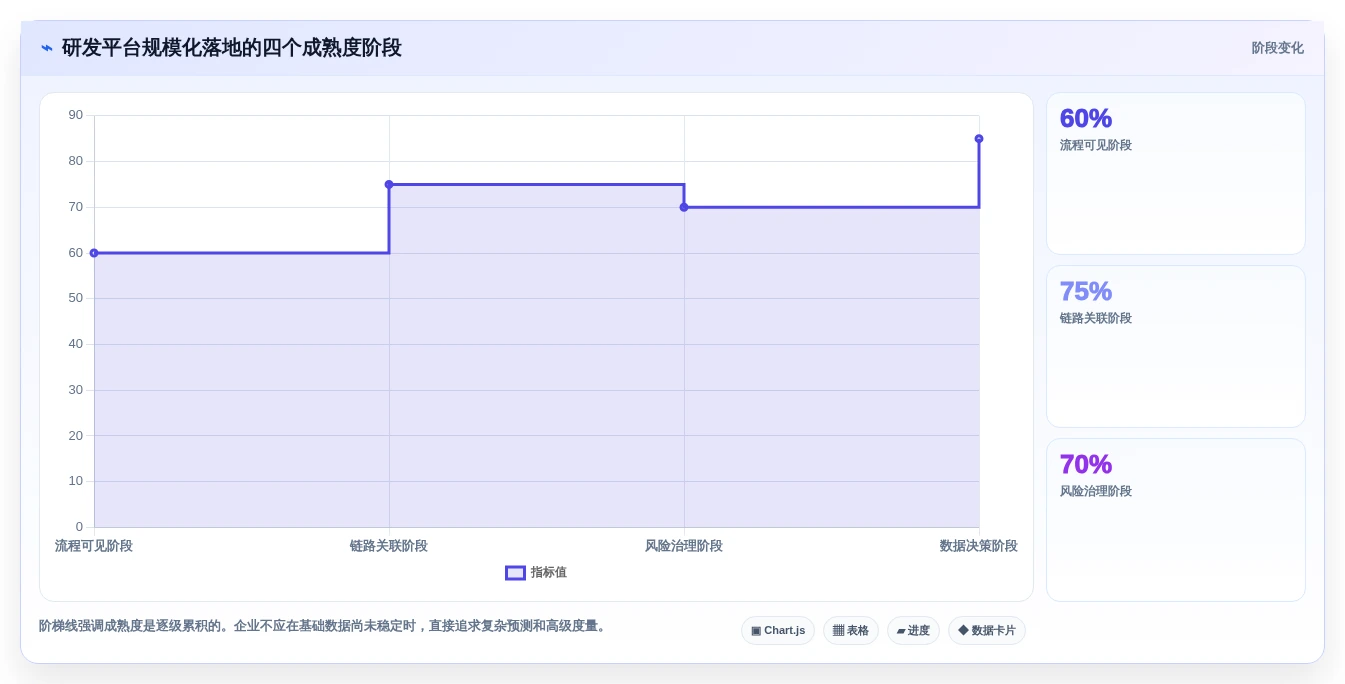
Task: Click the y-axis value 0
Action: coord(80,527)
